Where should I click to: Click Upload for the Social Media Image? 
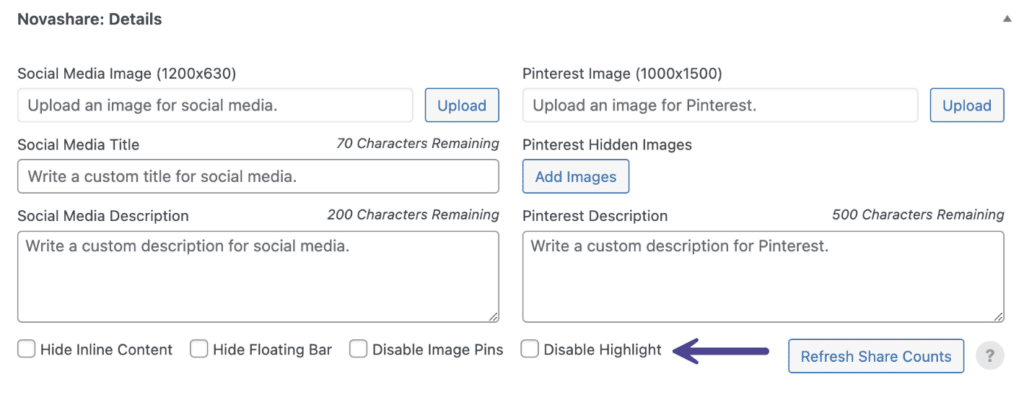462,106
